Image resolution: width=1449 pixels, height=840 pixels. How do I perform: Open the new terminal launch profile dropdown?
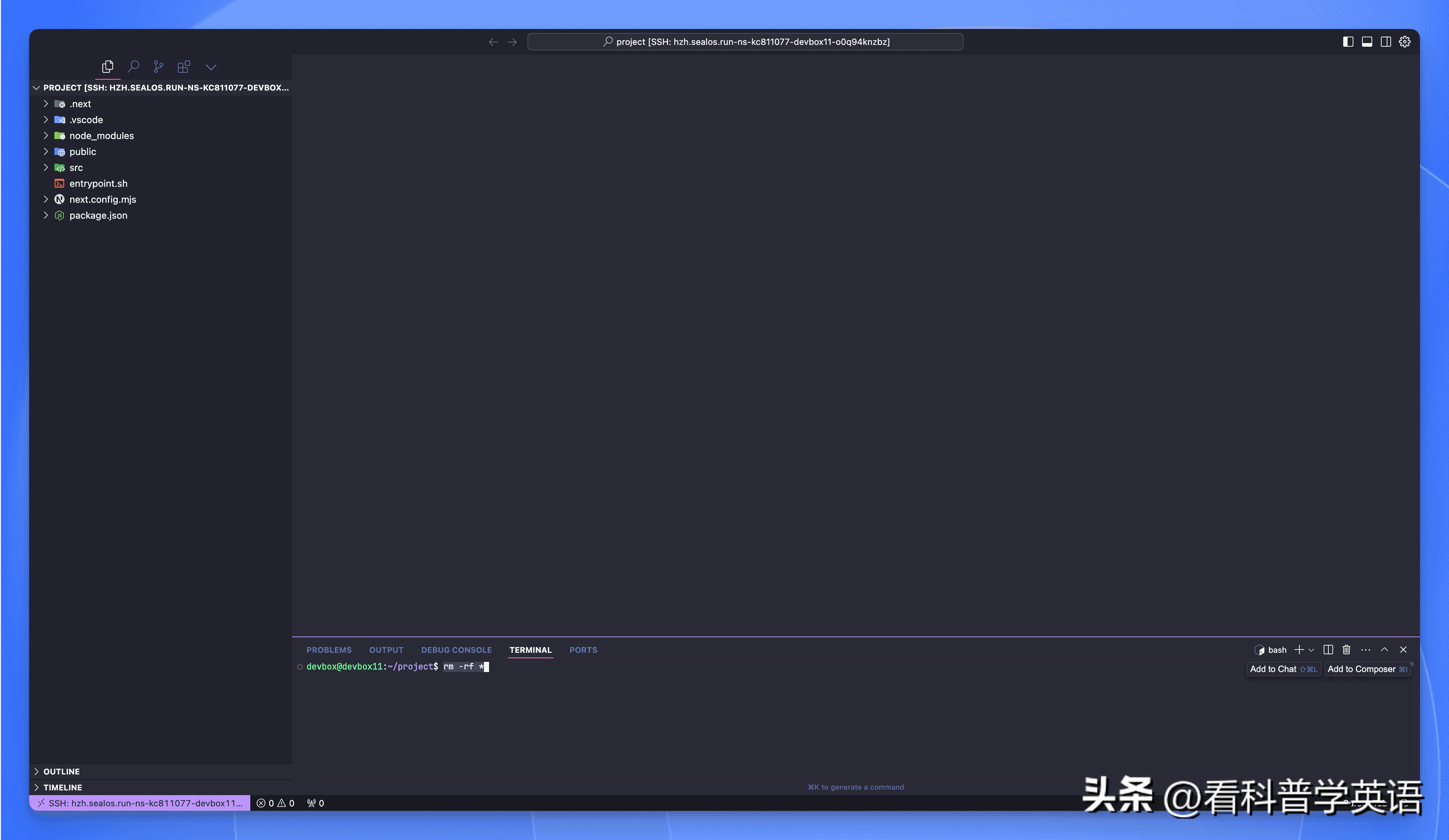(x=1312, y=650)
